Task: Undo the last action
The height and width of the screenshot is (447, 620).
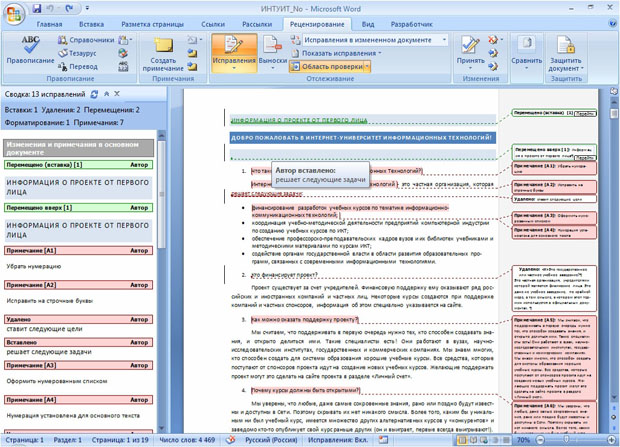Action: [50, 8]
